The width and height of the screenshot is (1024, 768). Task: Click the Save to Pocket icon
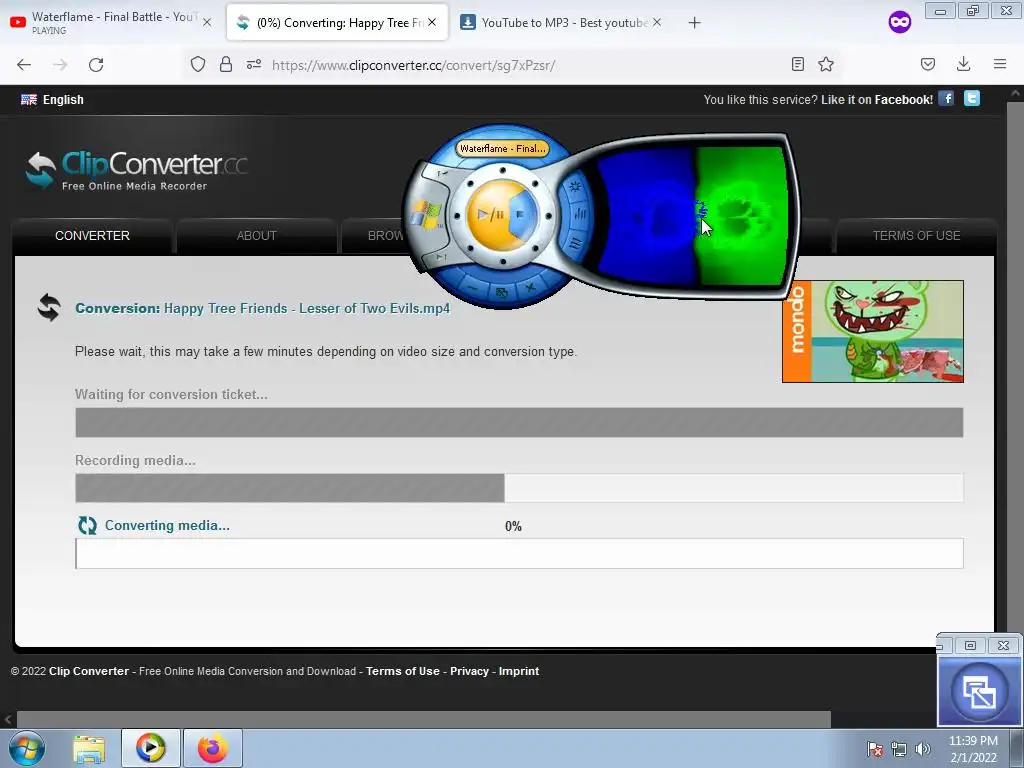pos(927,64)
